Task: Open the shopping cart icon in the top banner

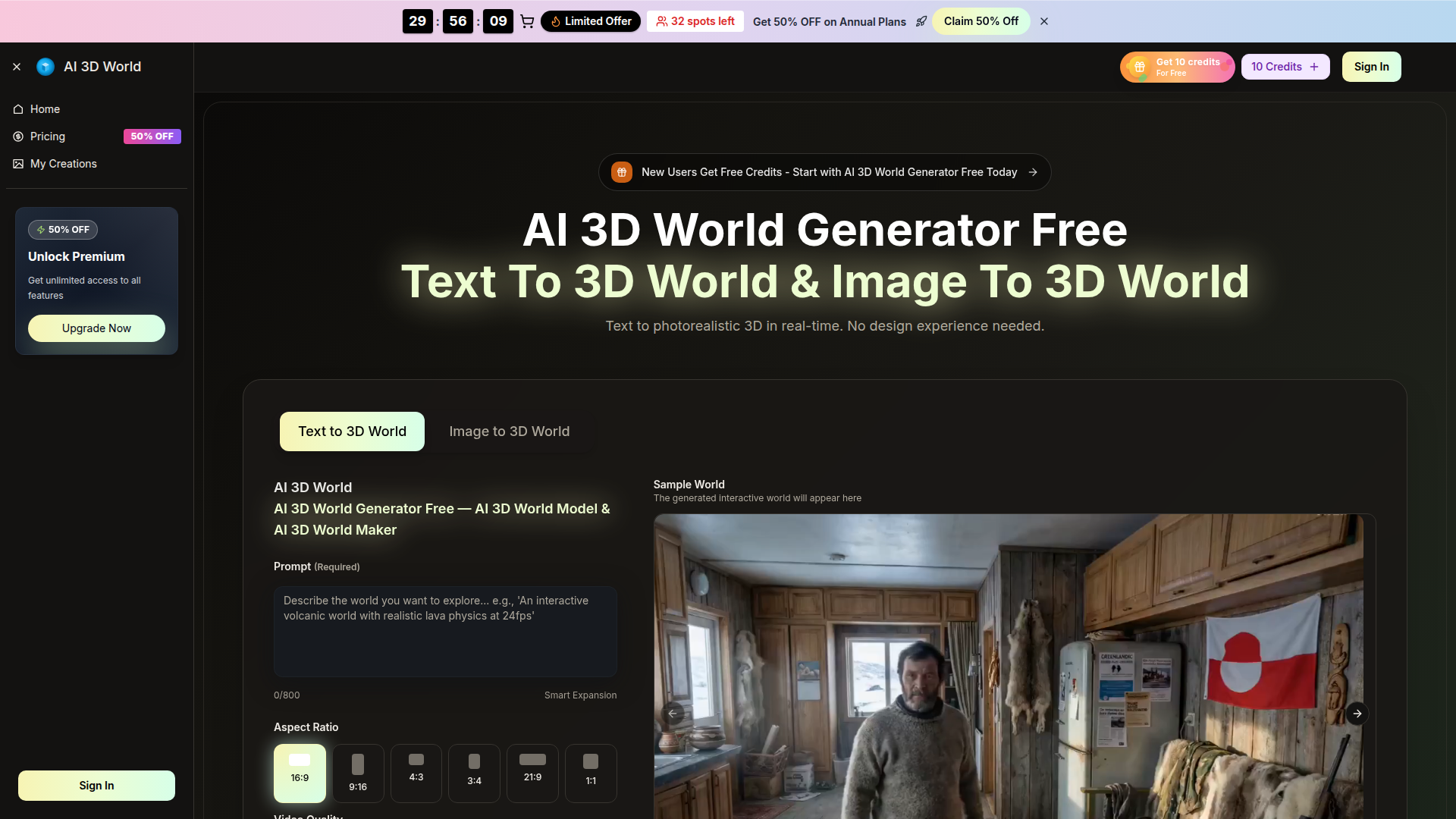Action: coord(527,21)
